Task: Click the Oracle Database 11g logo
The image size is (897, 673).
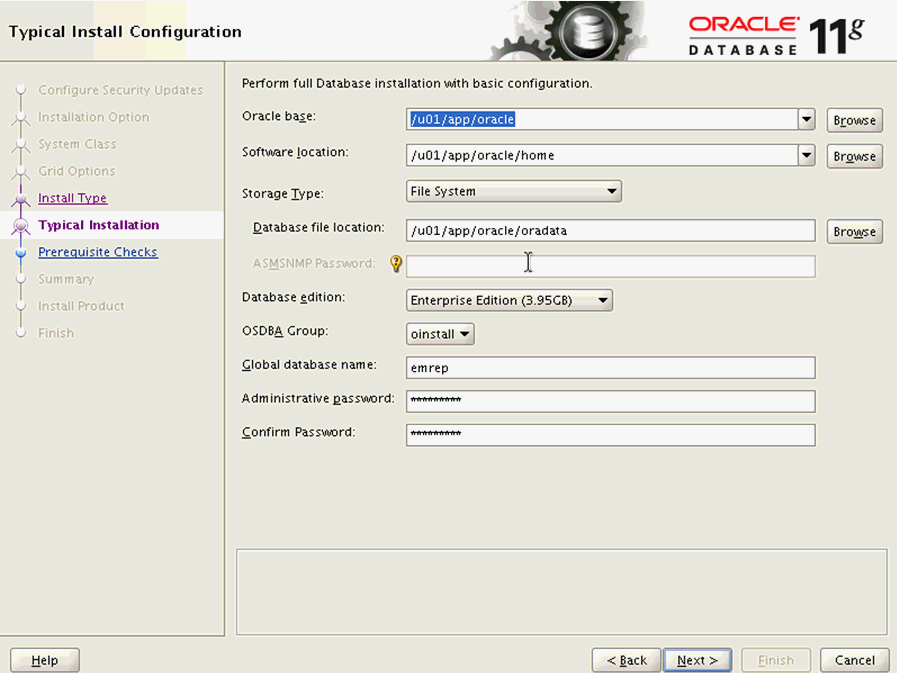Action: (x=776, y=36)
